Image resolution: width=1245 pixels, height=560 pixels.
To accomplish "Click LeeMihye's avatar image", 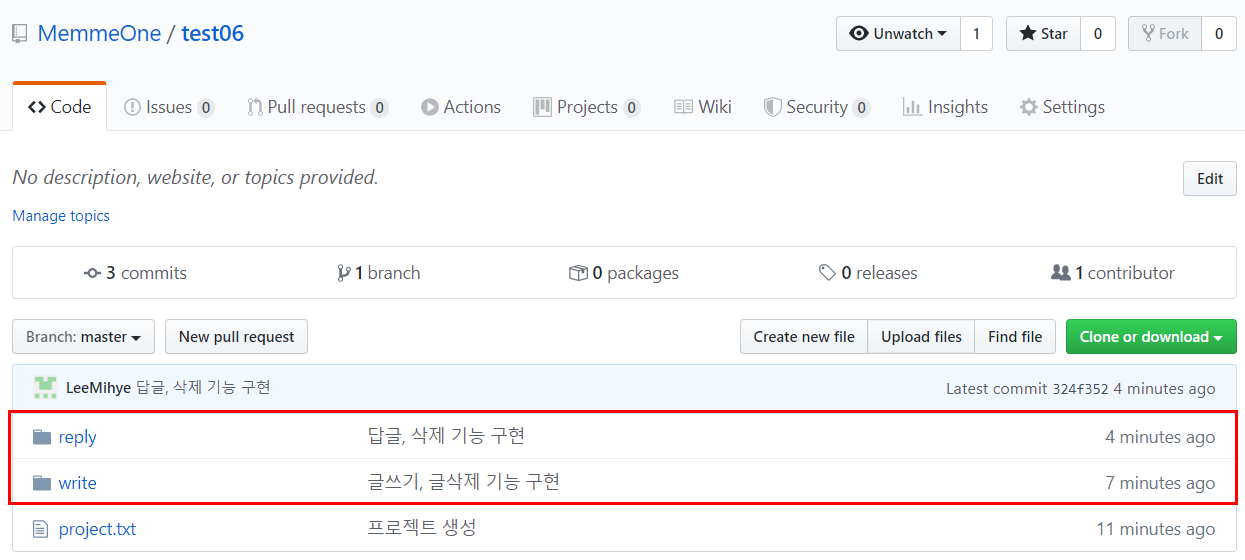I will click(45, 388).
